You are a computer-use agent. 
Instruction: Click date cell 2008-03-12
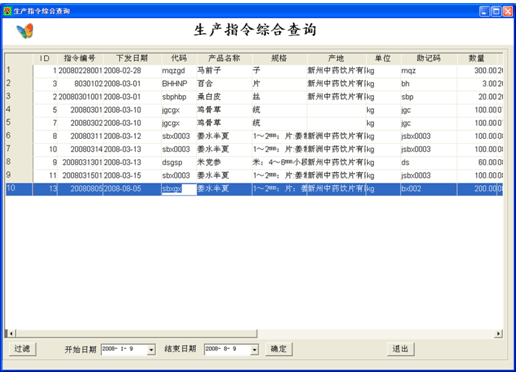point(132,136)
